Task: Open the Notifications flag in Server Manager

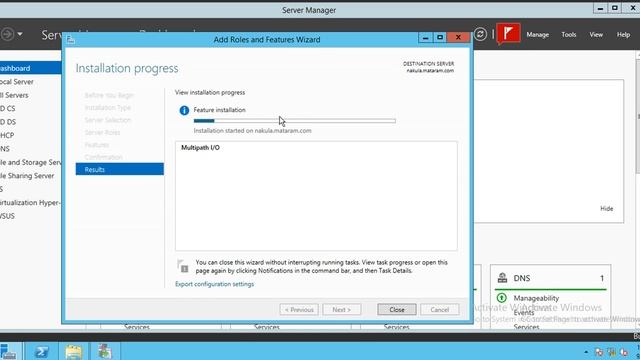Action: click(508, 33)
